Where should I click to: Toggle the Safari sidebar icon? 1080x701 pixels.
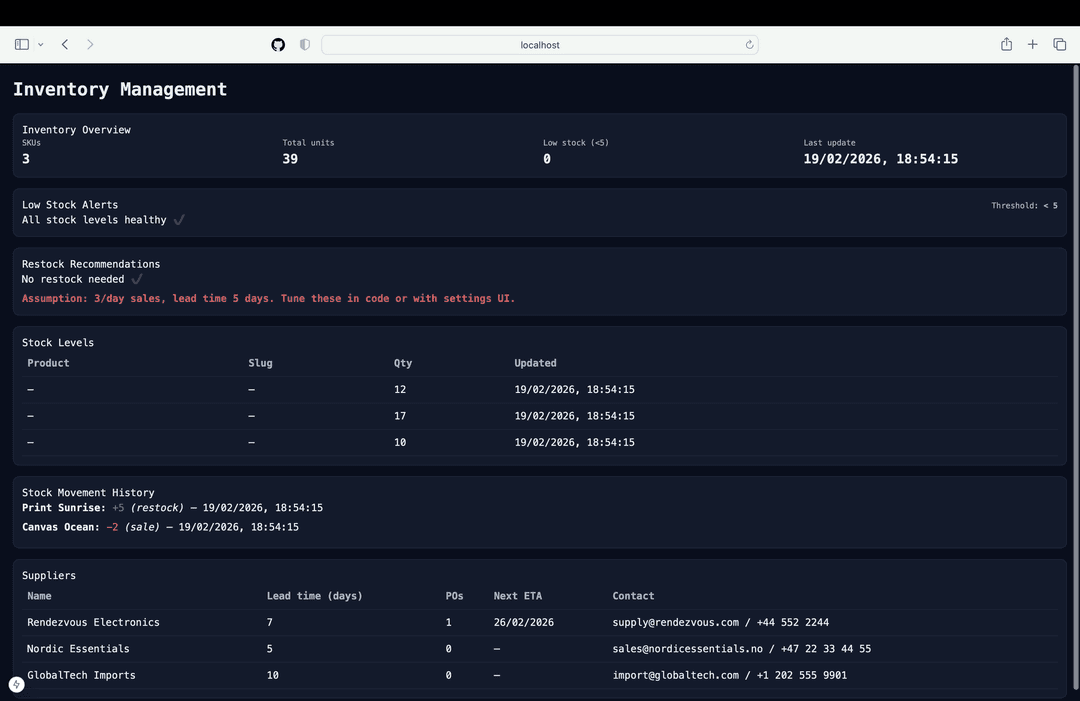pos(22,44)
